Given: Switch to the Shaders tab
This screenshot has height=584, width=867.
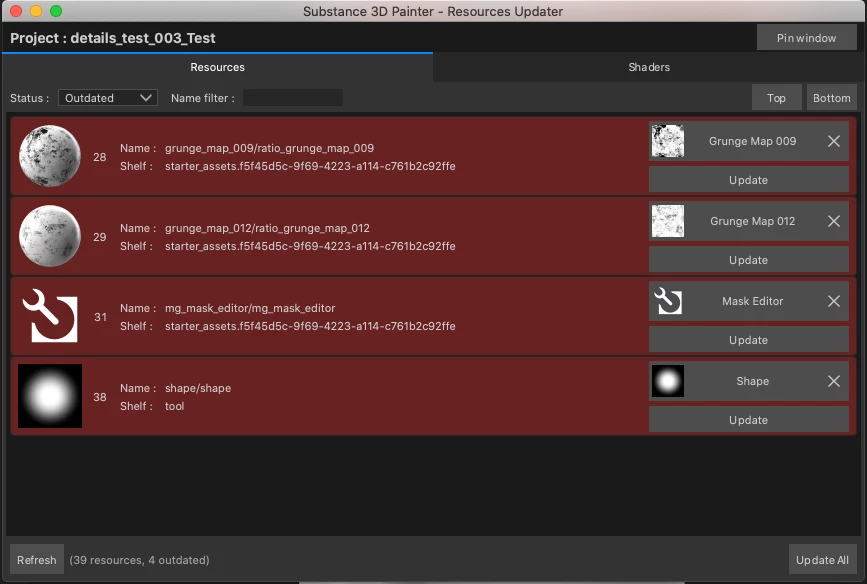Looking at the screenshot, I should click(649, 67).
